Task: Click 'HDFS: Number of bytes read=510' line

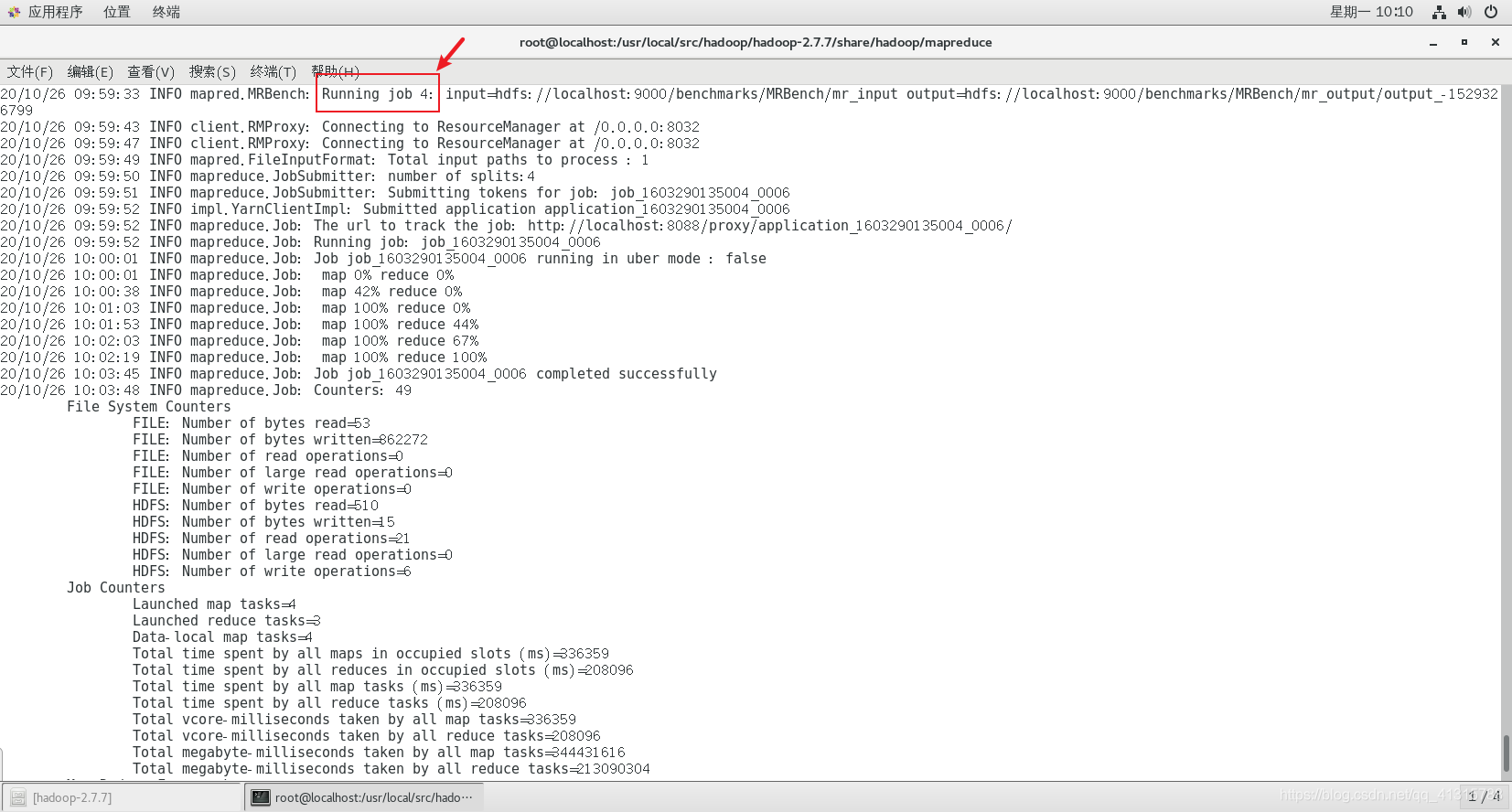Action: pos(255,505)
